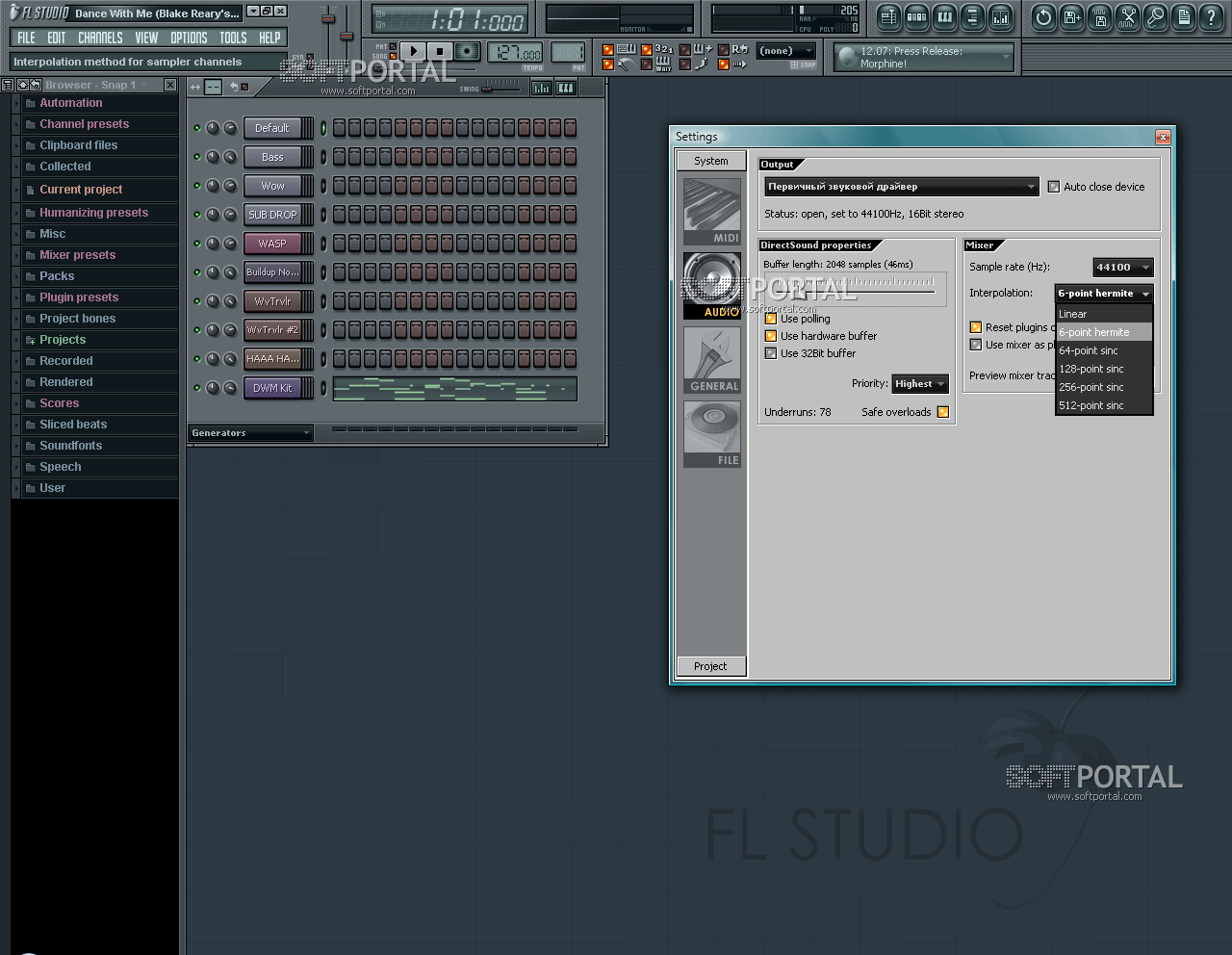Image resolution: width=1232 pixels, height=955 pixels.
Task: Toggle the Reset plugins checkbox
Action: click(x=976, y=327)
